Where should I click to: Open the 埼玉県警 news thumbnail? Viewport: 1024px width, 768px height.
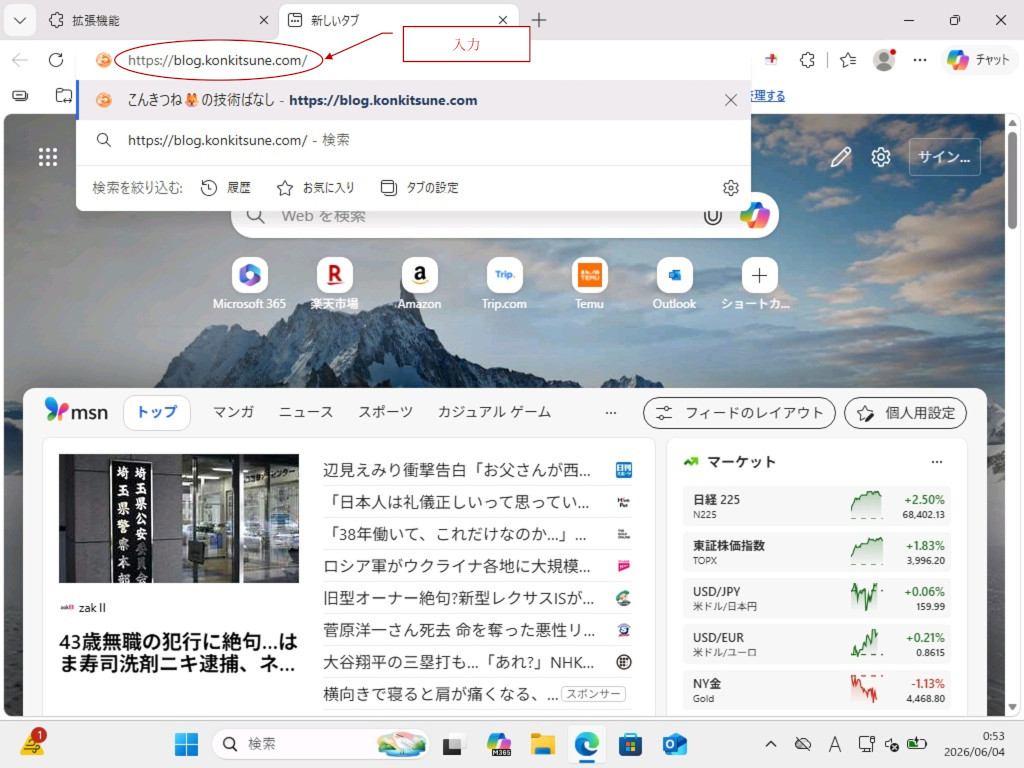click(x=179, y=519)
